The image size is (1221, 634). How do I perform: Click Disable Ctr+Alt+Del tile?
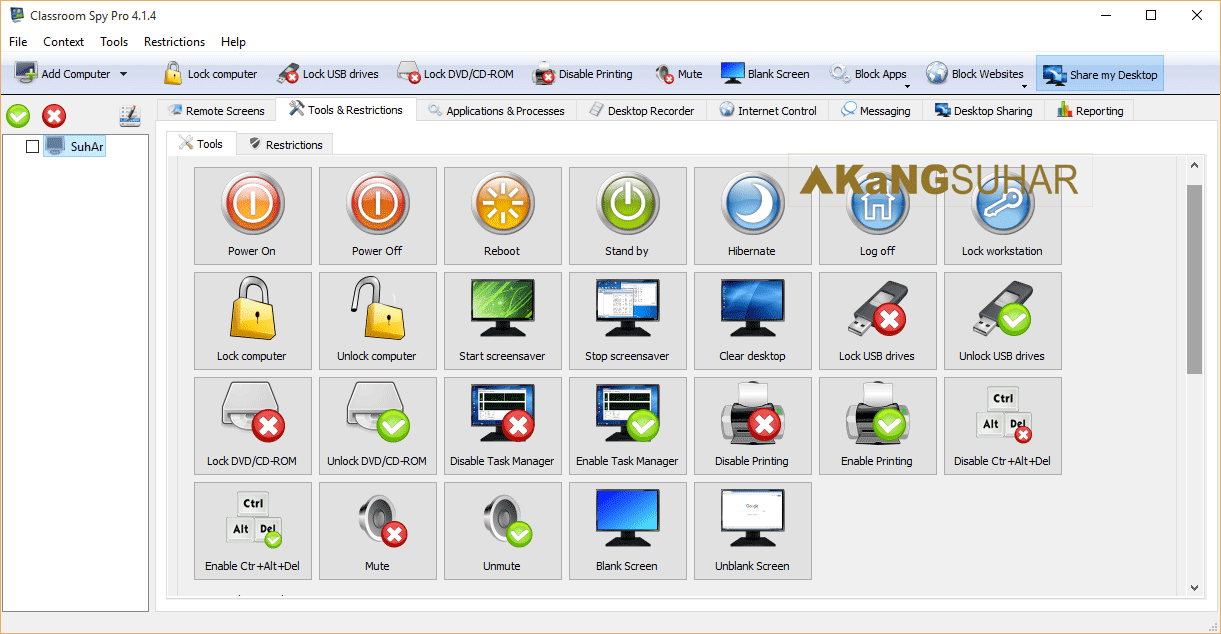click(x=1002, y=425)
